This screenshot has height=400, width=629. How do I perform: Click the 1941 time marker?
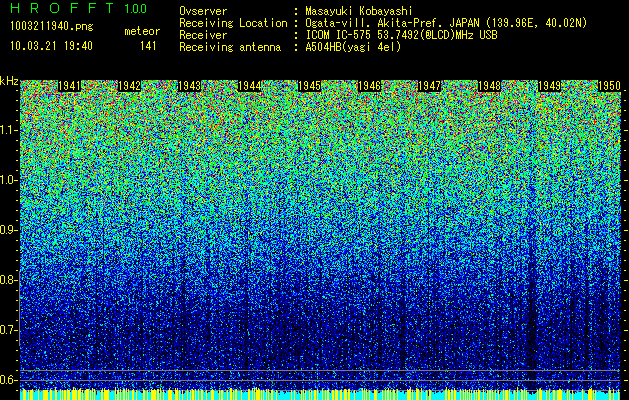pos(69,87)
